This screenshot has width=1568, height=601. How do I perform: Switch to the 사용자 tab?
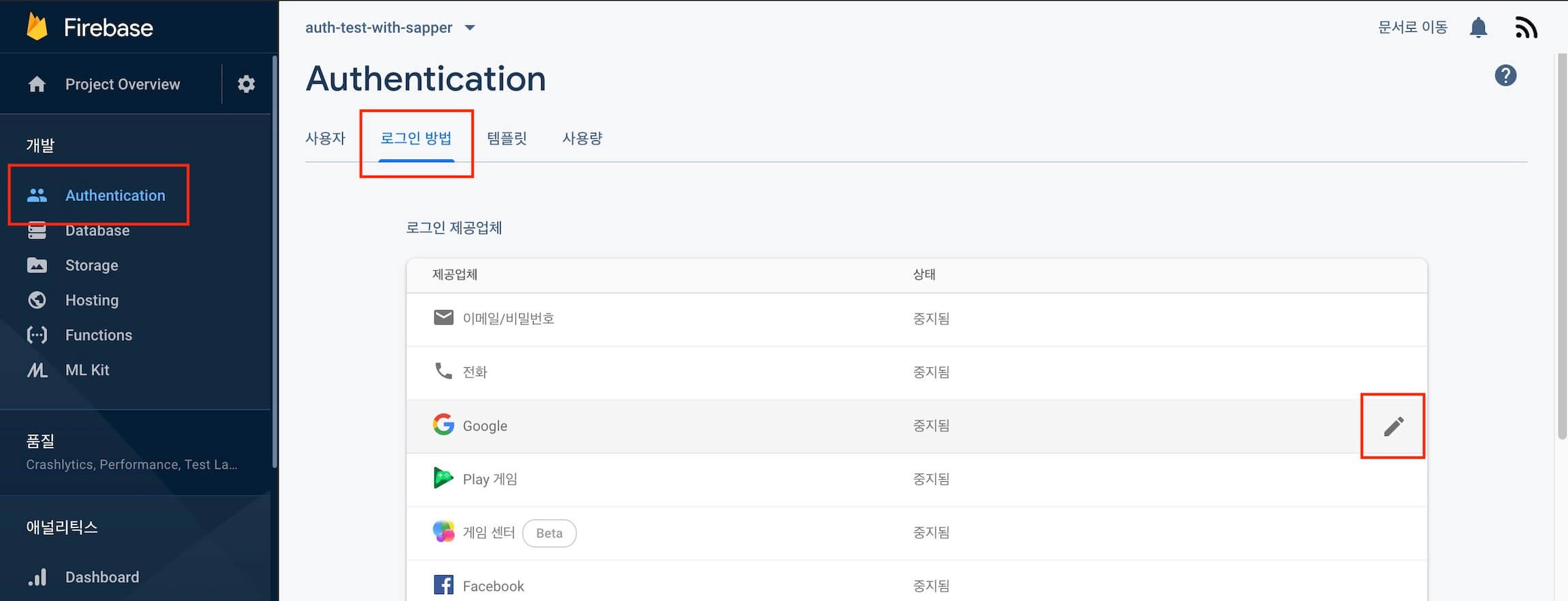point(325,138)
